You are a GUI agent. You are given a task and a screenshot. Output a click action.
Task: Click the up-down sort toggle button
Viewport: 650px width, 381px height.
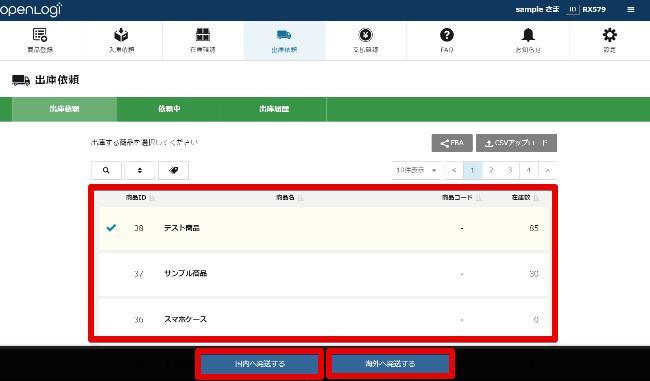pos(140,170)
